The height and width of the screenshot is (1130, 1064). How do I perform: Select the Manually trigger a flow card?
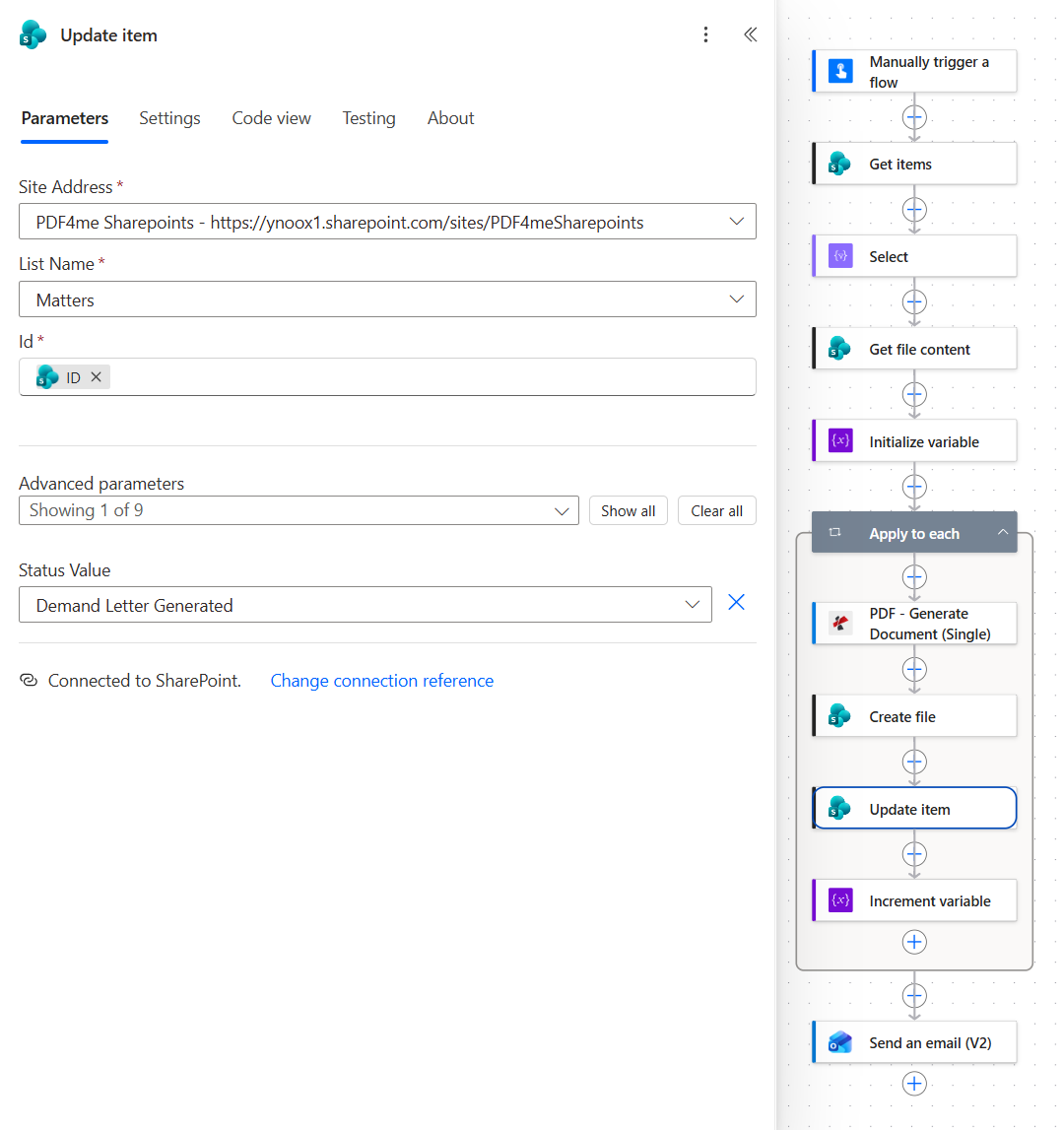pos(914,71)
